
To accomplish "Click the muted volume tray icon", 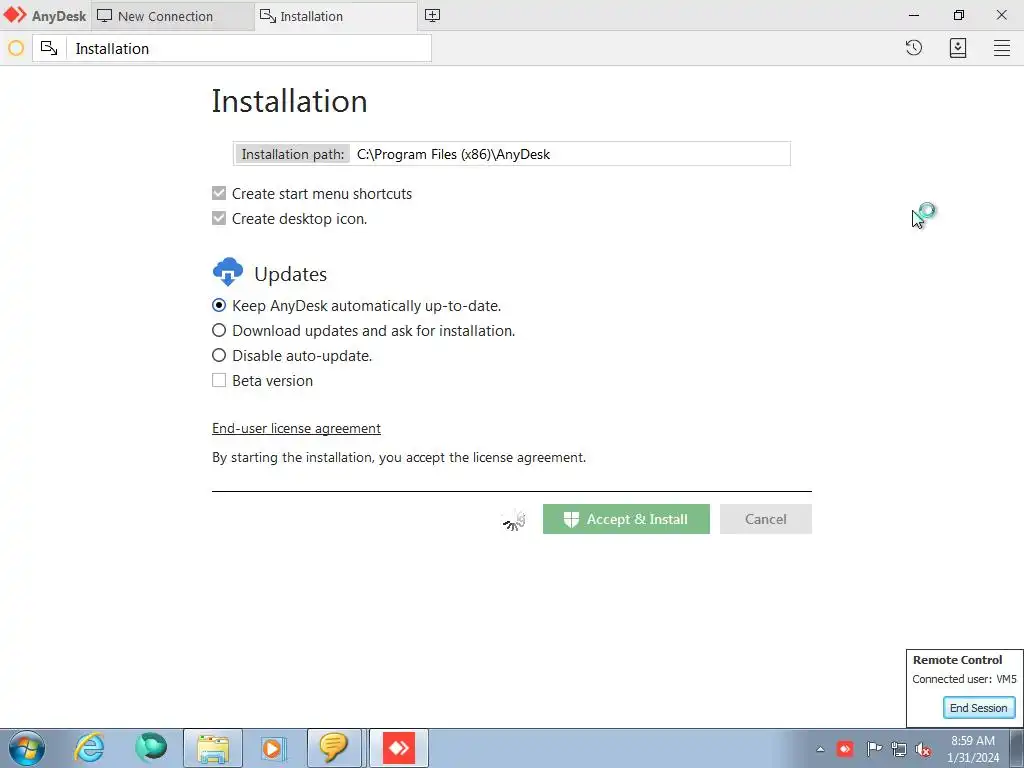I will click(923, 749).
